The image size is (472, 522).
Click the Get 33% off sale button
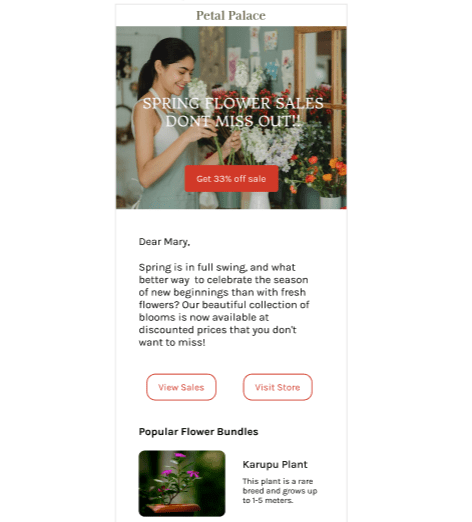(x=231, y=179)
